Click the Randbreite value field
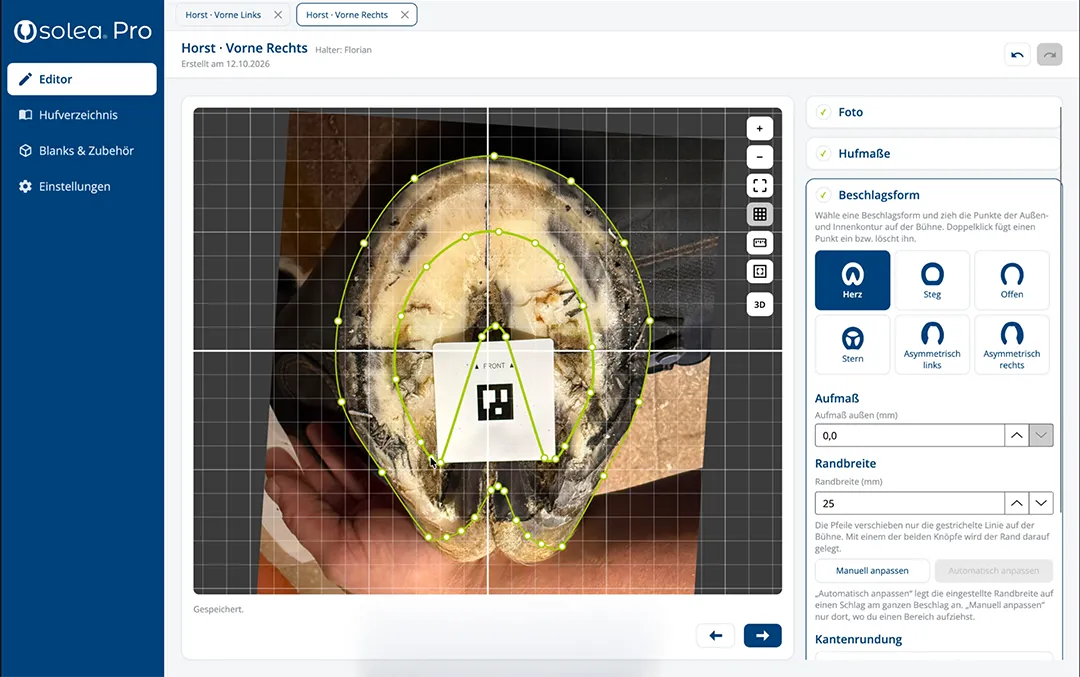 909,503
